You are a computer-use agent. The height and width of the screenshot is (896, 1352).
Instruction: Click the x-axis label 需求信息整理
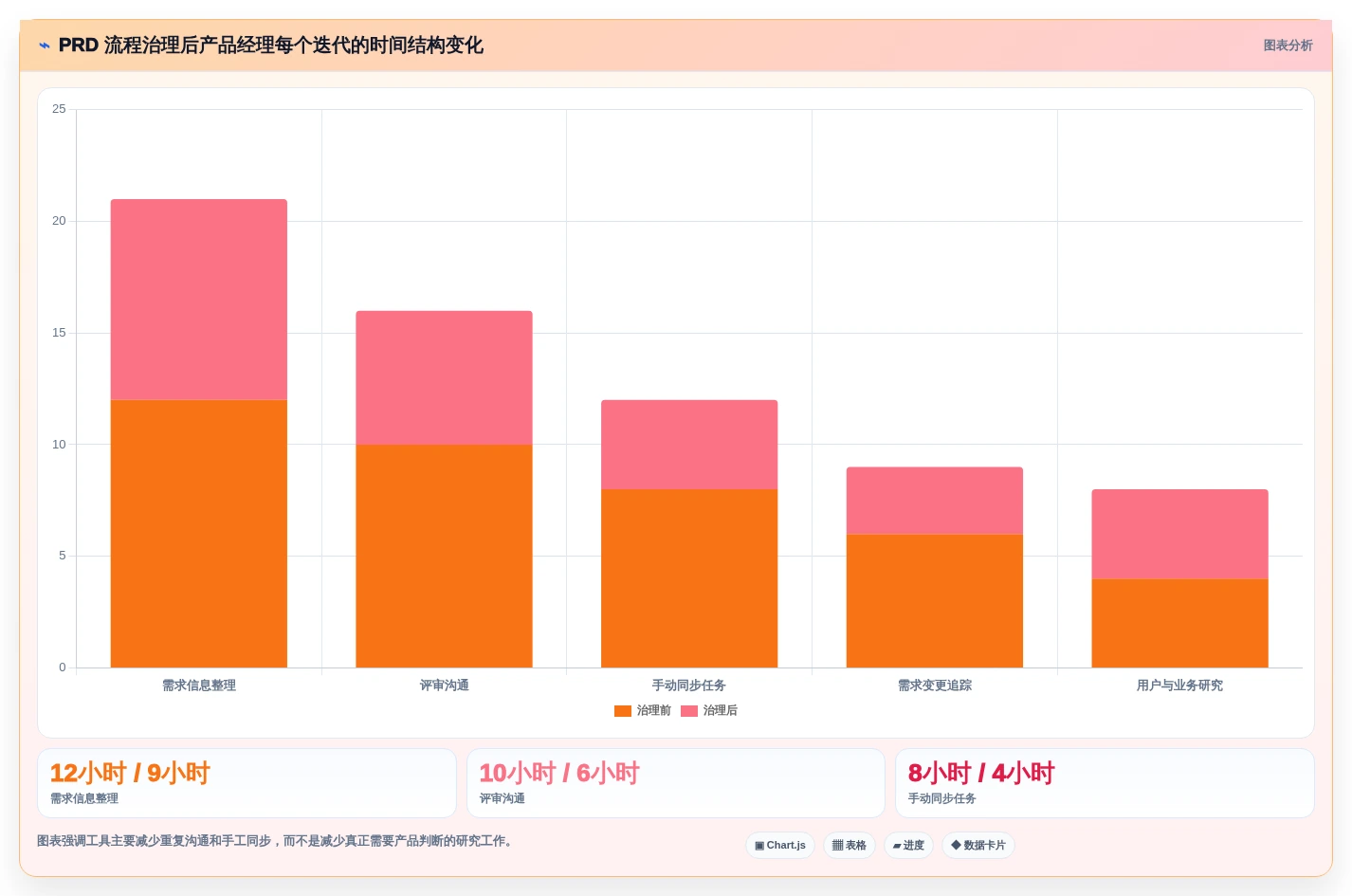pos(199,686)
